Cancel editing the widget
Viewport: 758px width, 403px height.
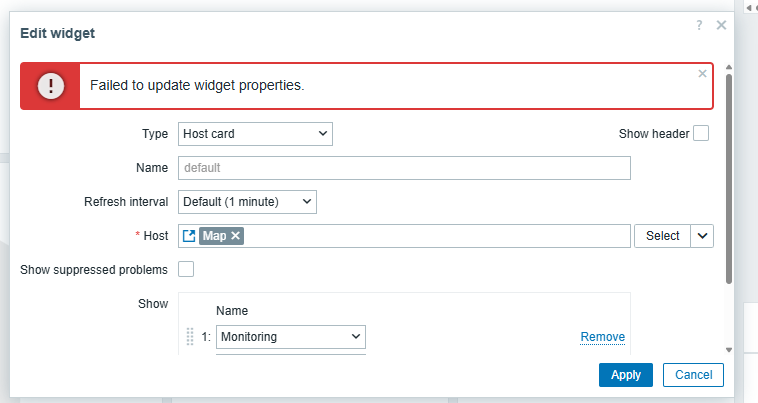pos(693,375)
